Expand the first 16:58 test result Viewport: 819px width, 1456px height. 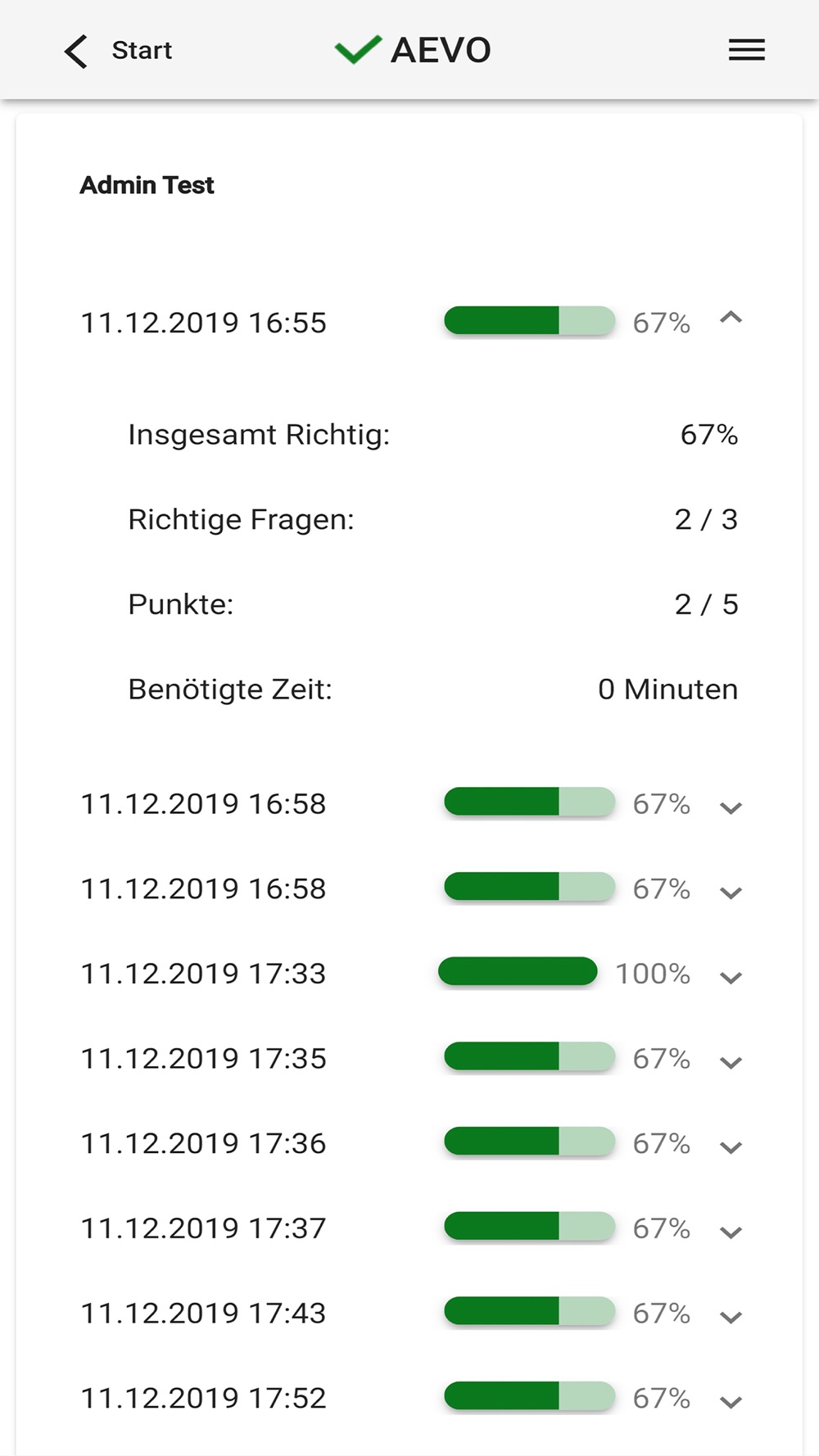(x=731, y=807)
